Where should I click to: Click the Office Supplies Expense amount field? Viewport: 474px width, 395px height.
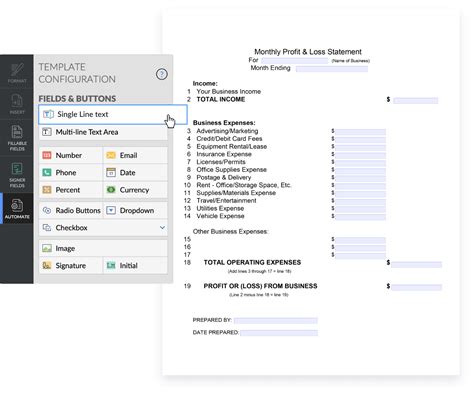click(360, 170)
